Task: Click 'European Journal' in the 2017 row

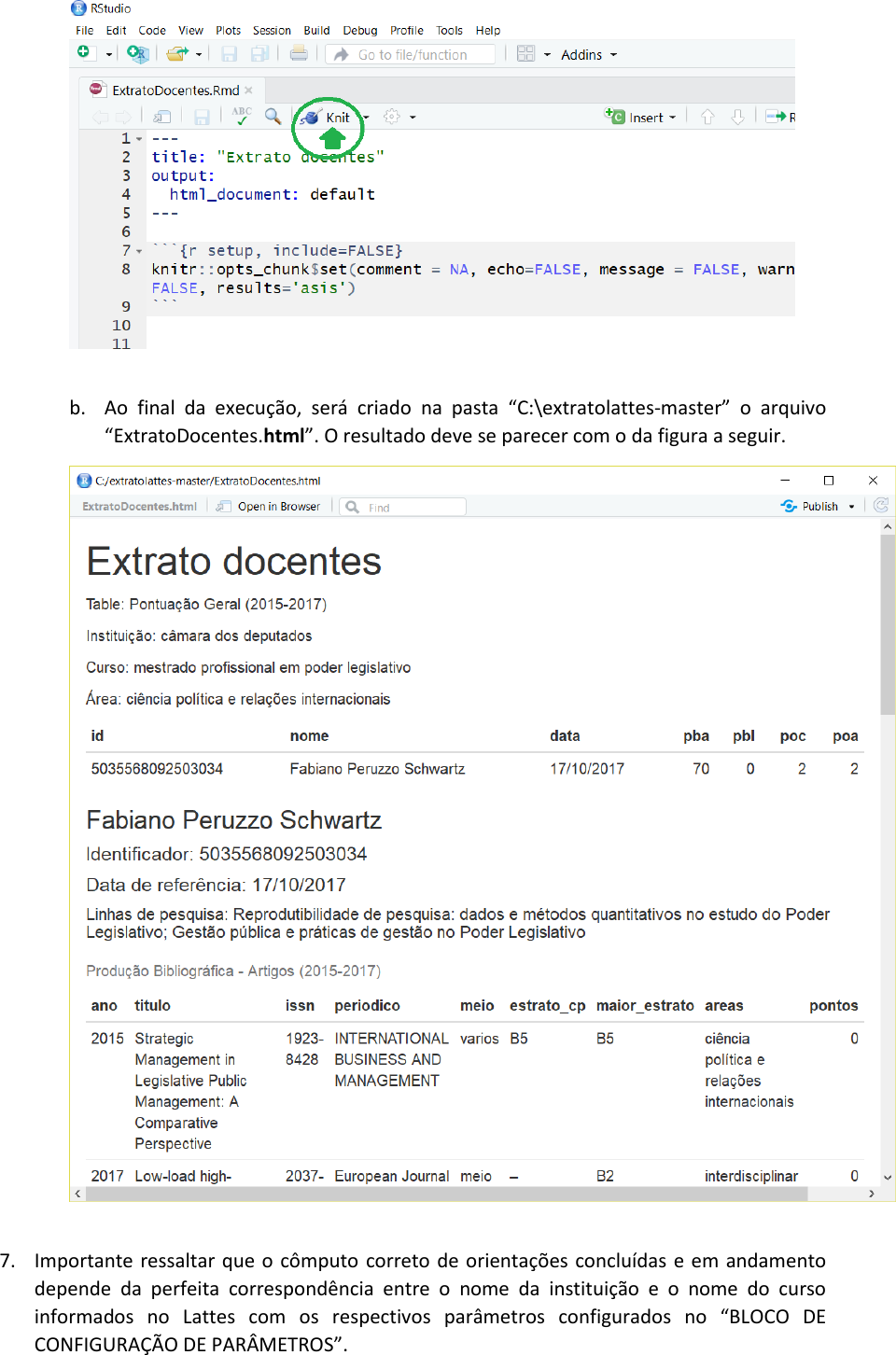Action: [x=392, y=1176]
